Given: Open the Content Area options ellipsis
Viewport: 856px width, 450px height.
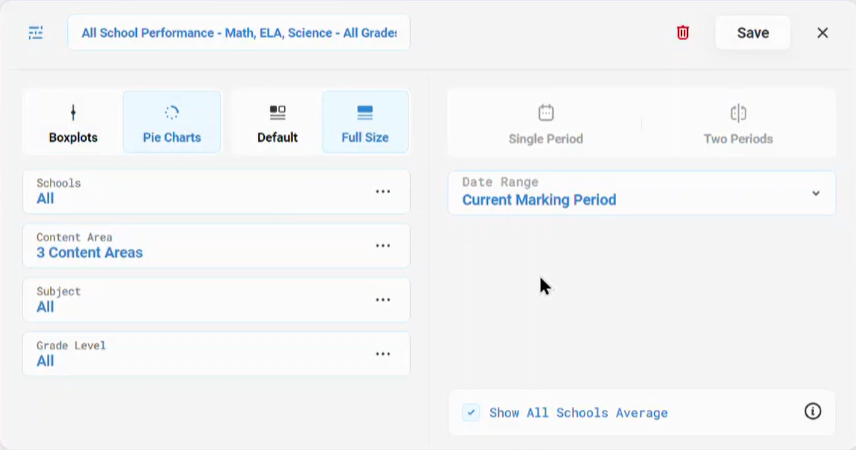Looking at the screenshot, I should coord(383,245).
